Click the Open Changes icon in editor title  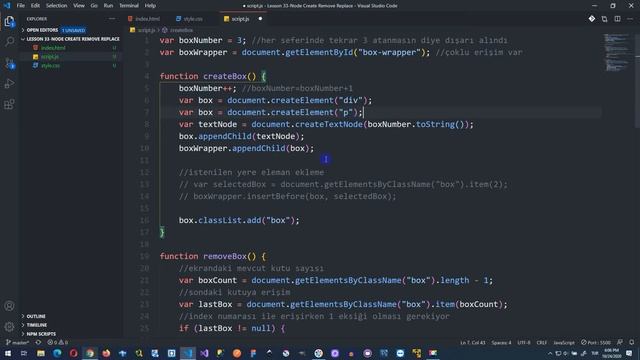604,19
